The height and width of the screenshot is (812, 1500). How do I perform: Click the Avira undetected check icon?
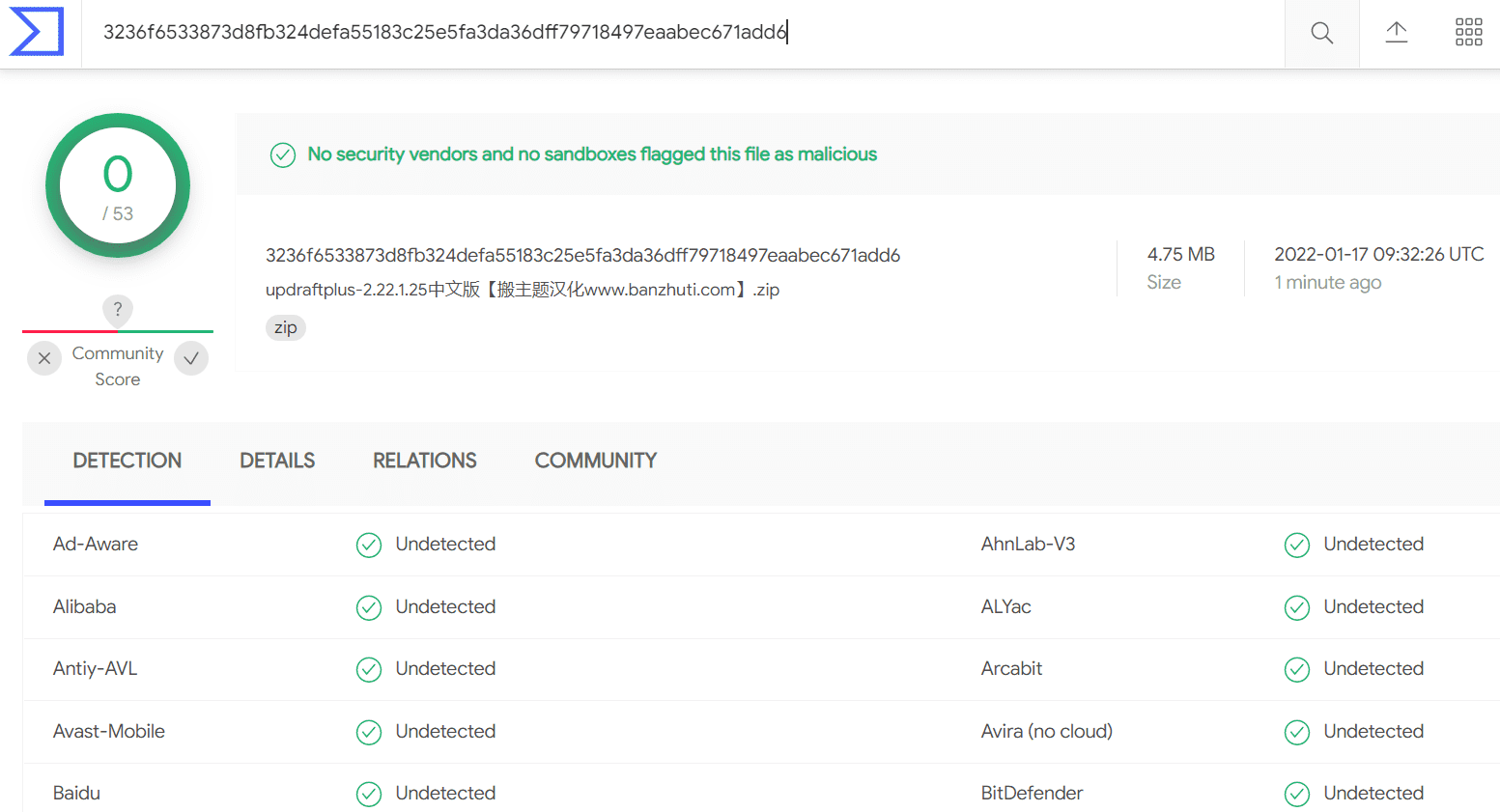coord(1297,732)
